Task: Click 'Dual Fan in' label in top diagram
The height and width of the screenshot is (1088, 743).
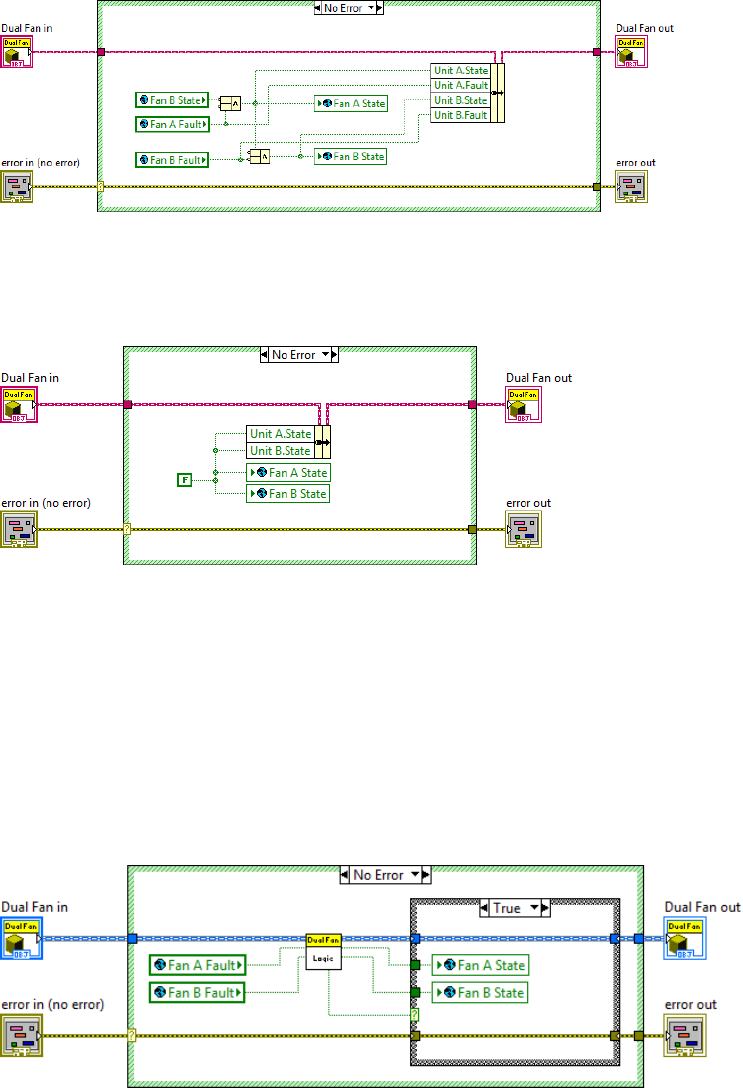Action: 26,28
